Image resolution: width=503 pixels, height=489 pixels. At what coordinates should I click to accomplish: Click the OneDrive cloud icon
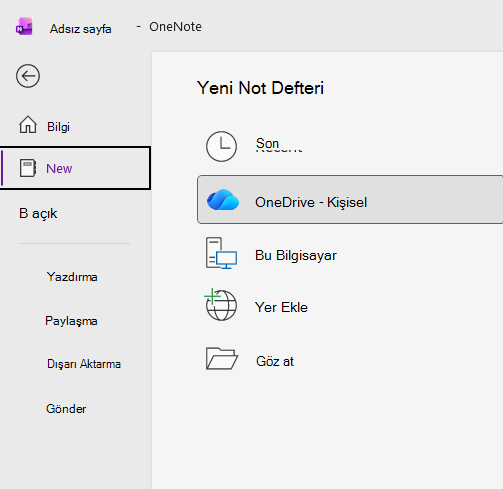pyautogui.click(x=223, y=200)
